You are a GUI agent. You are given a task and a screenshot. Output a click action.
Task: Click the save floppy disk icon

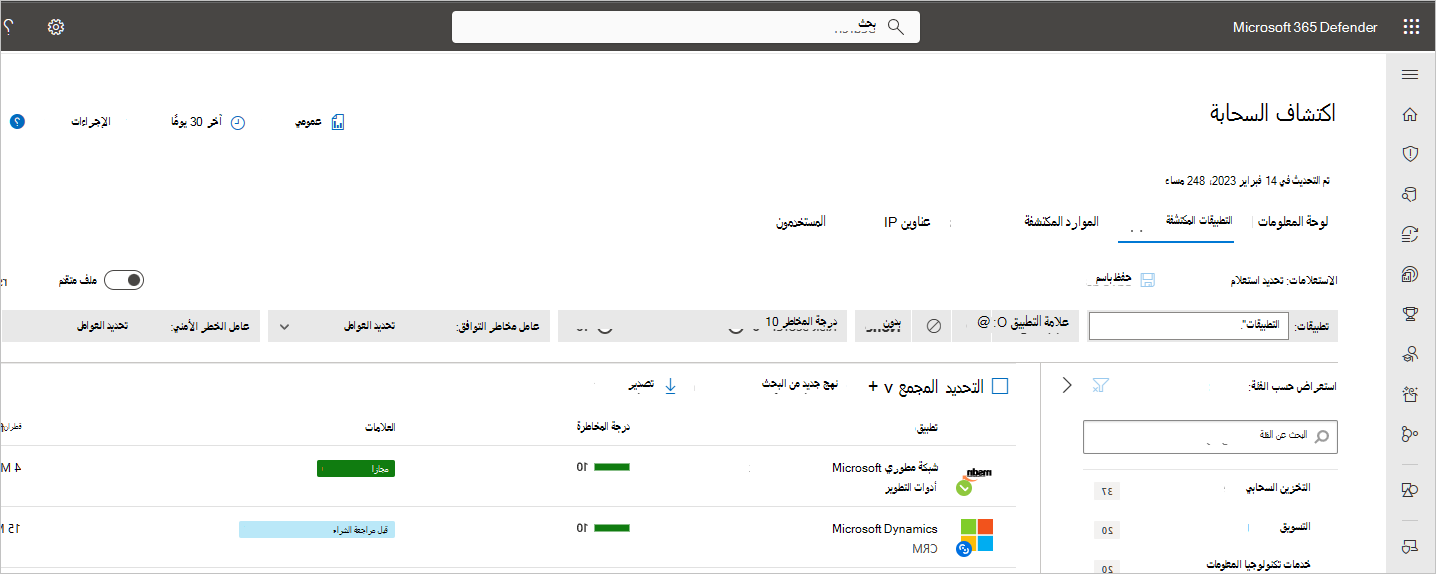[1148, 281]
